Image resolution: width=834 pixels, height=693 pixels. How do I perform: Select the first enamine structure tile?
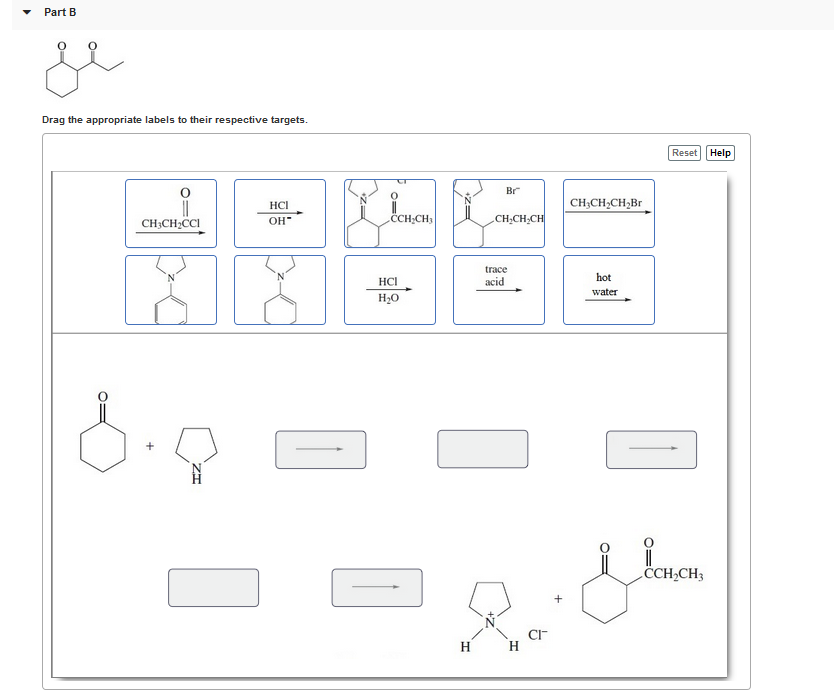point(170,289)
